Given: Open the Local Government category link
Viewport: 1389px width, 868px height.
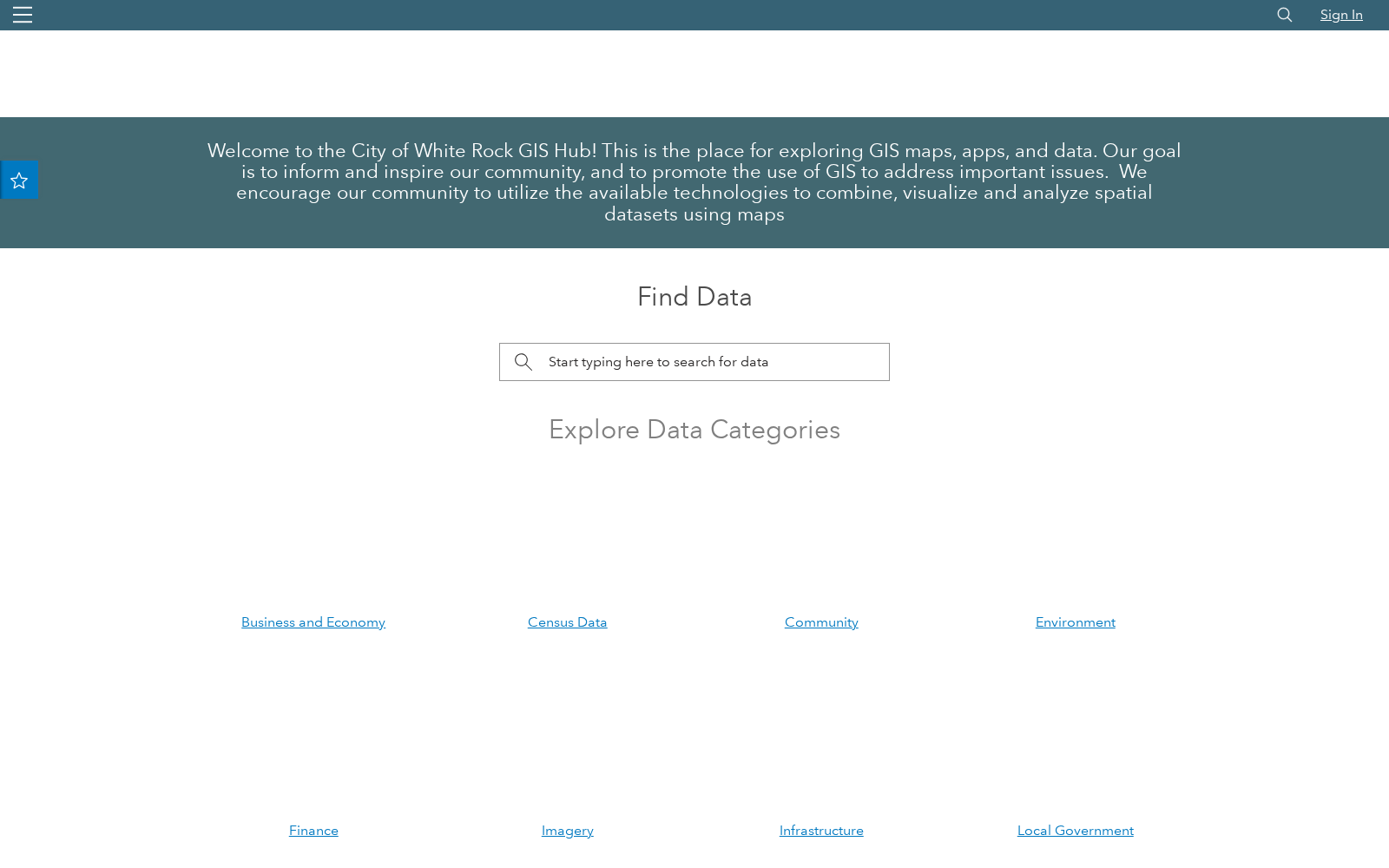Looking at the screenshot, I should tap(1076, 831).
